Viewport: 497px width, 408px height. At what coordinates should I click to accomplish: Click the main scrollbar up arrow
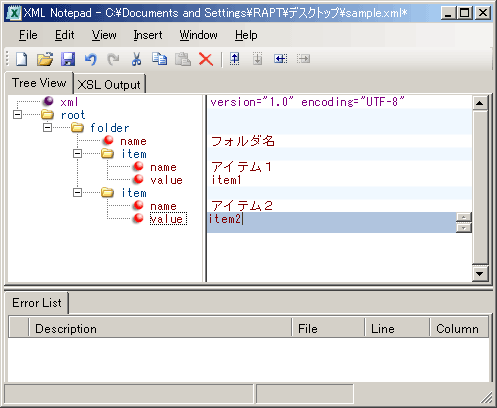coord(480,103)
